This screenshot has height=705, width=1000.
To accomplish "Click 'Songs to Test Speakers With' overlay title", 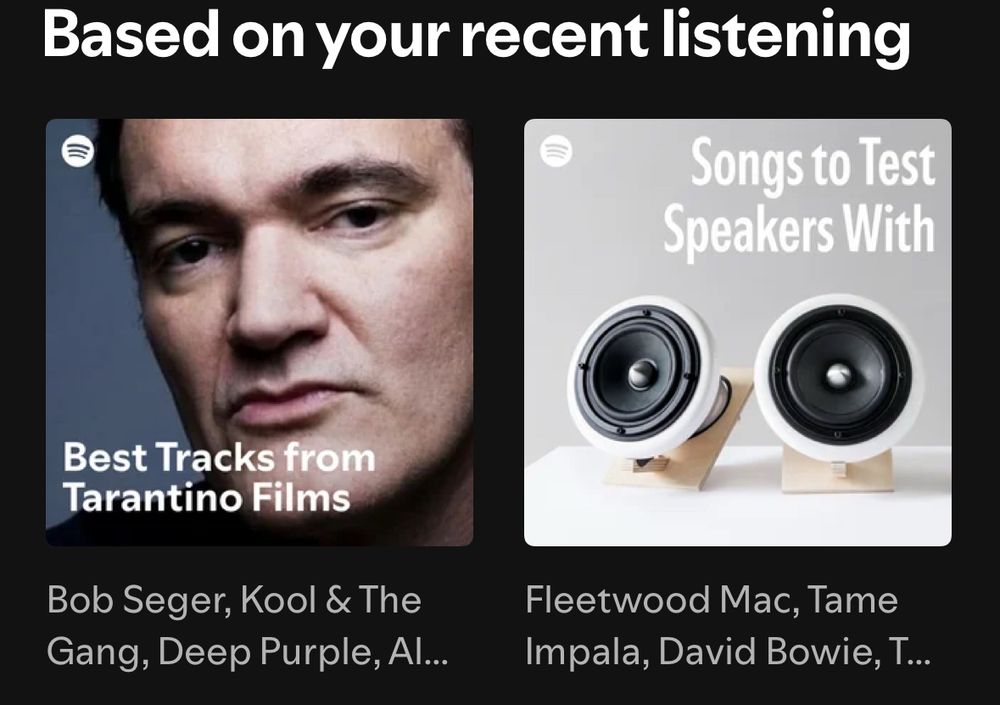I will (x=799, y=196).
